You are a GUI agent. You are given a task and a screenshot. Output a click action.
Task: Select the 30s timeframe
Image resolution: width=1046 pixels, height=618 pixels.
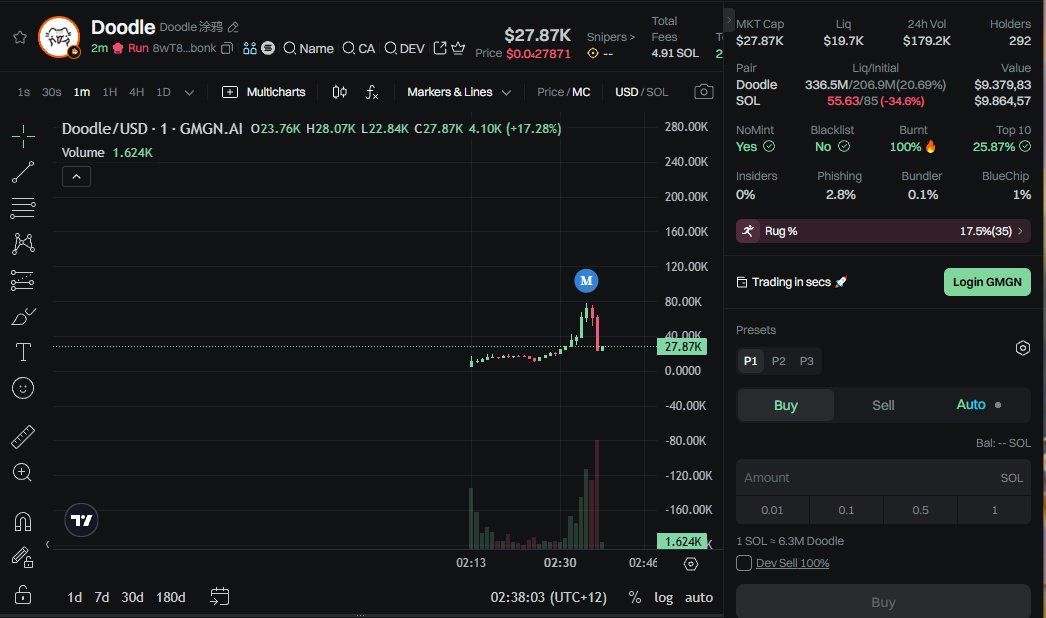click(51, 92)
